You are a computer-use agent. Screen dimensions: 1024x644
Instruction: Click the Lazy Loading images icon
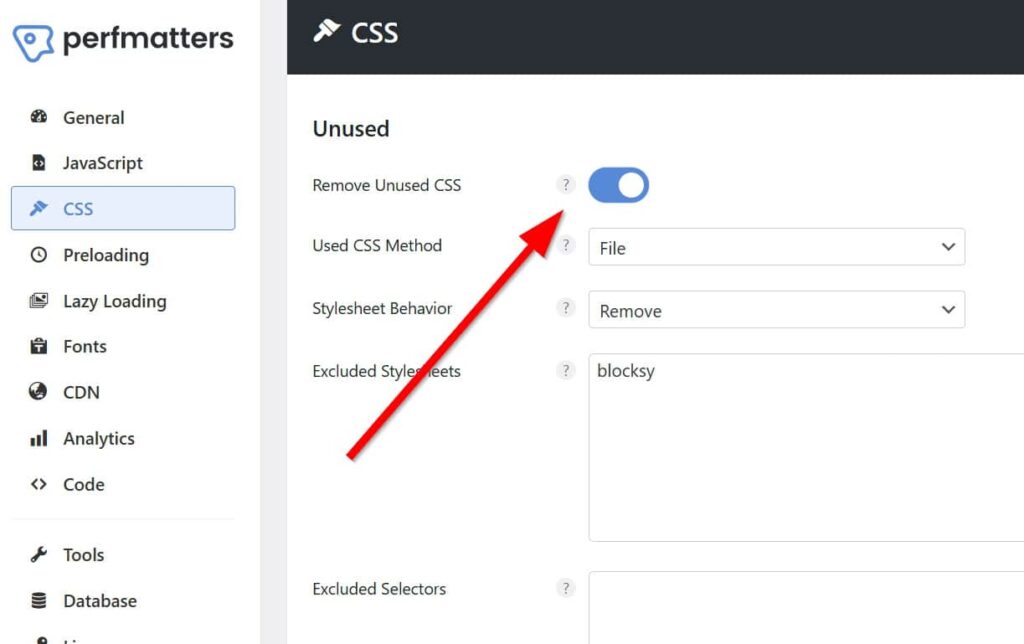39,301
